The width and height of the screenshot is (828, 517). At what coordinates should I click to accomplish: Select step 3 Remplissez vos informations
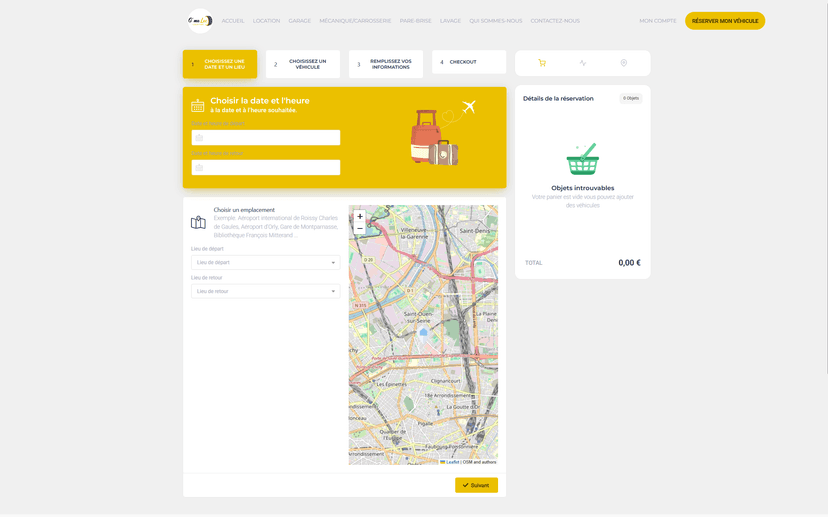pyautogui.click(x=386, y=64)
